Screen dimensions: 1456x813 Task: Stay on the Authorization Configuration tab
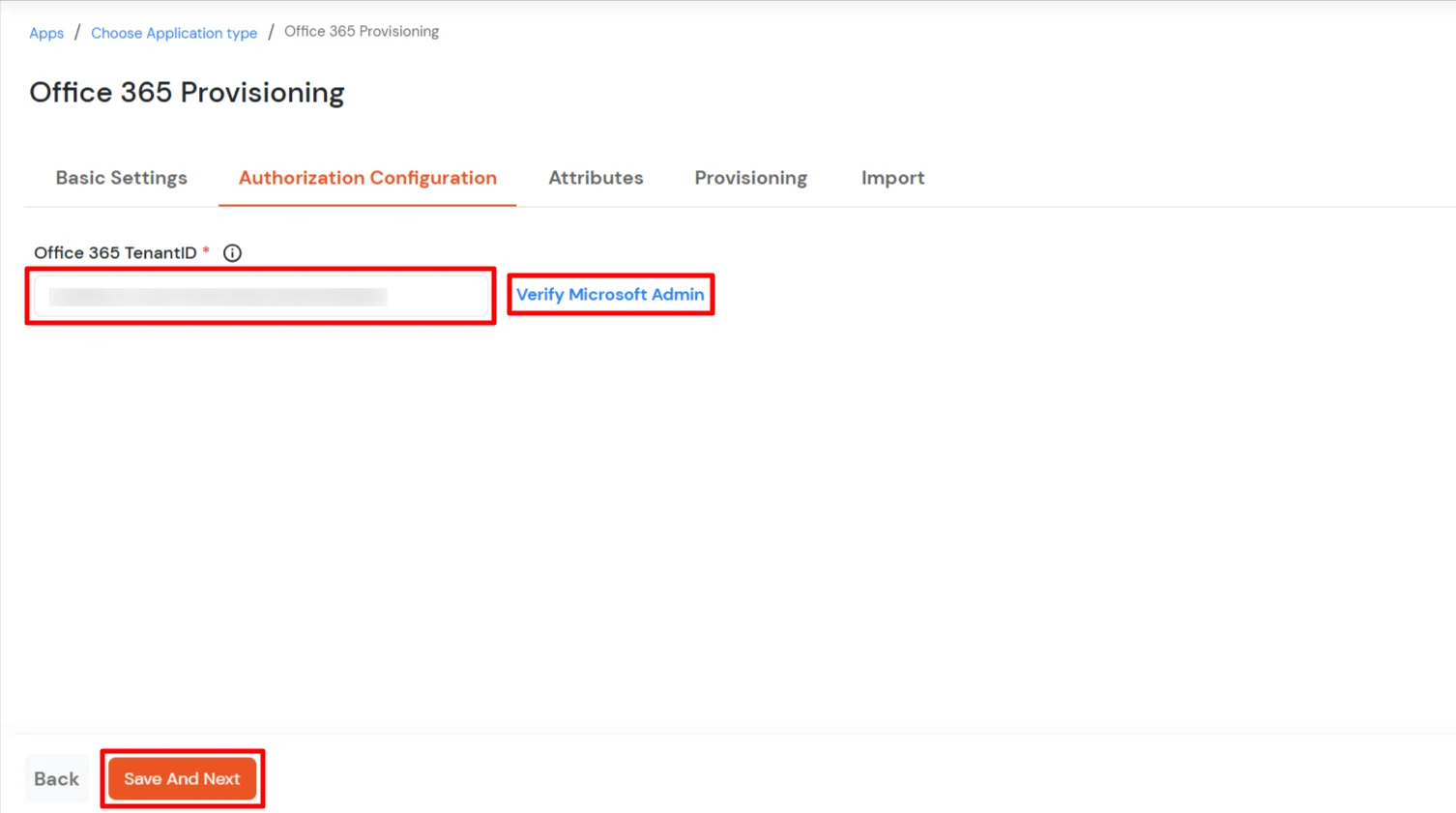(367, 178)
